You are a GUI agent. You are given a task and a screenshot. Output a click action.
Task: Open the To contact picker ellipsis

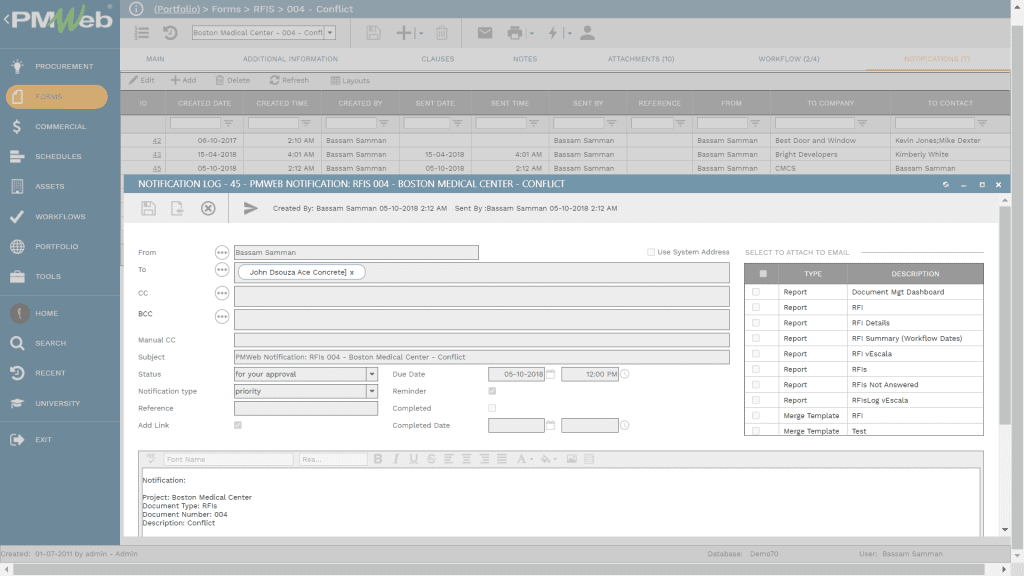pyautogui.click(x=222, y=270)
